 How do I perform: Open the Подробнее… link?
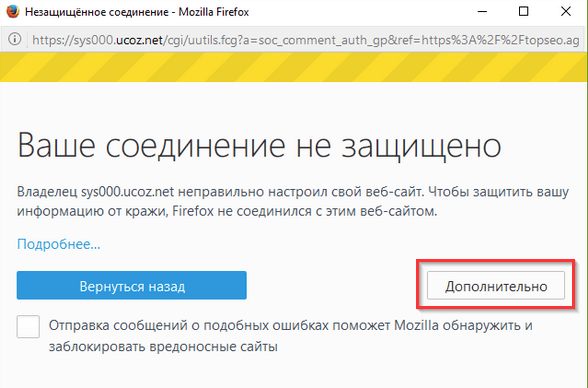58,244
